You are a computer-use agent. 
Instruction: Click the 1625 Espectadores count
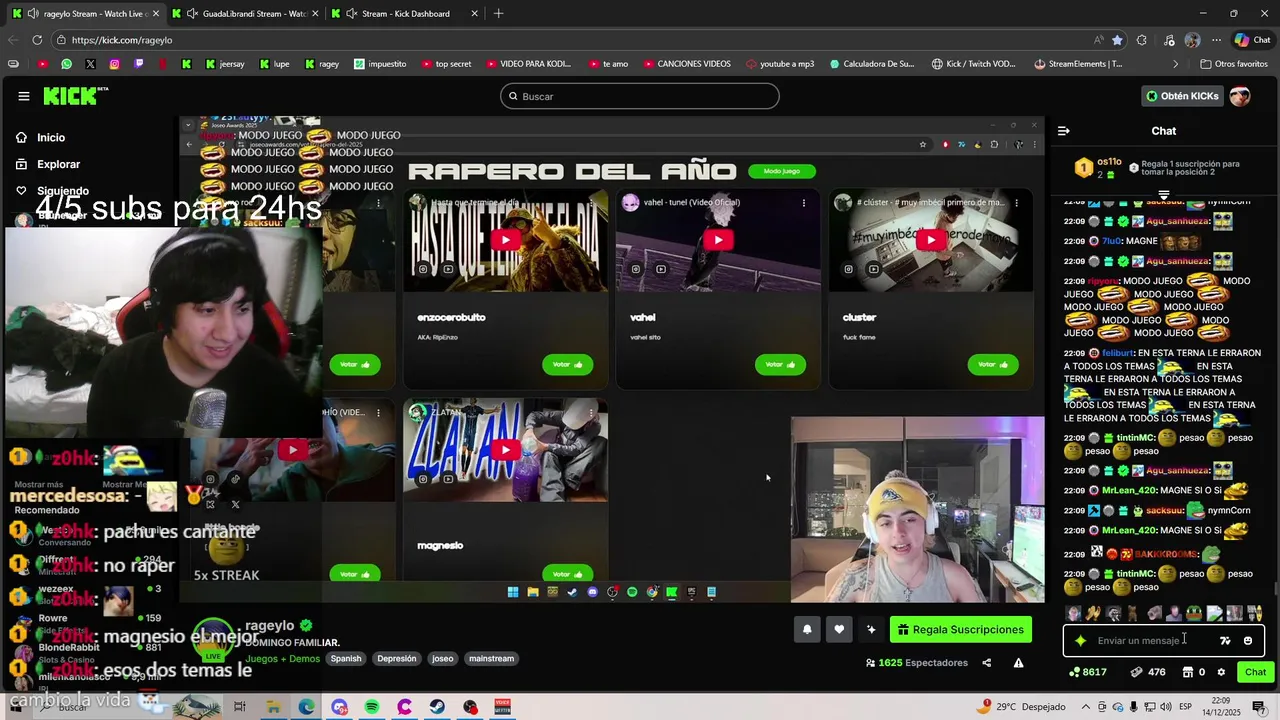pos(915,662)
